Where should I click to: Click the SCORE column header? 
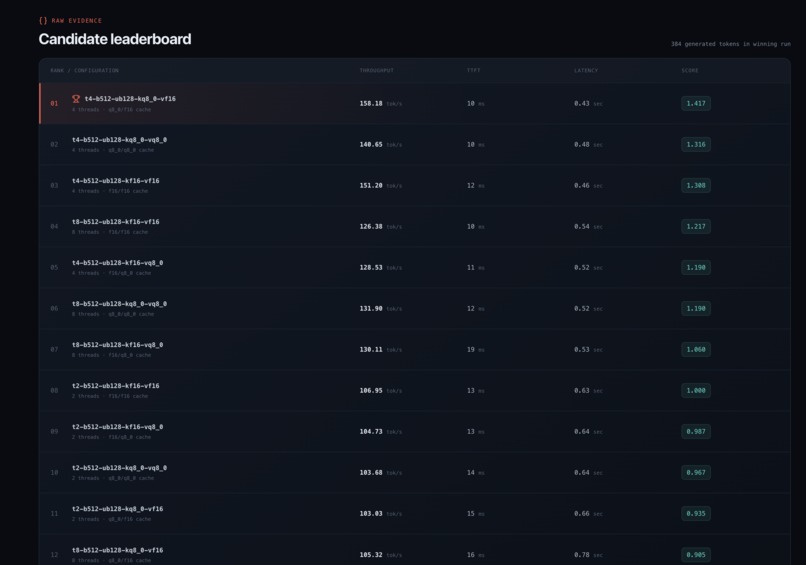(x=690, y=70)
